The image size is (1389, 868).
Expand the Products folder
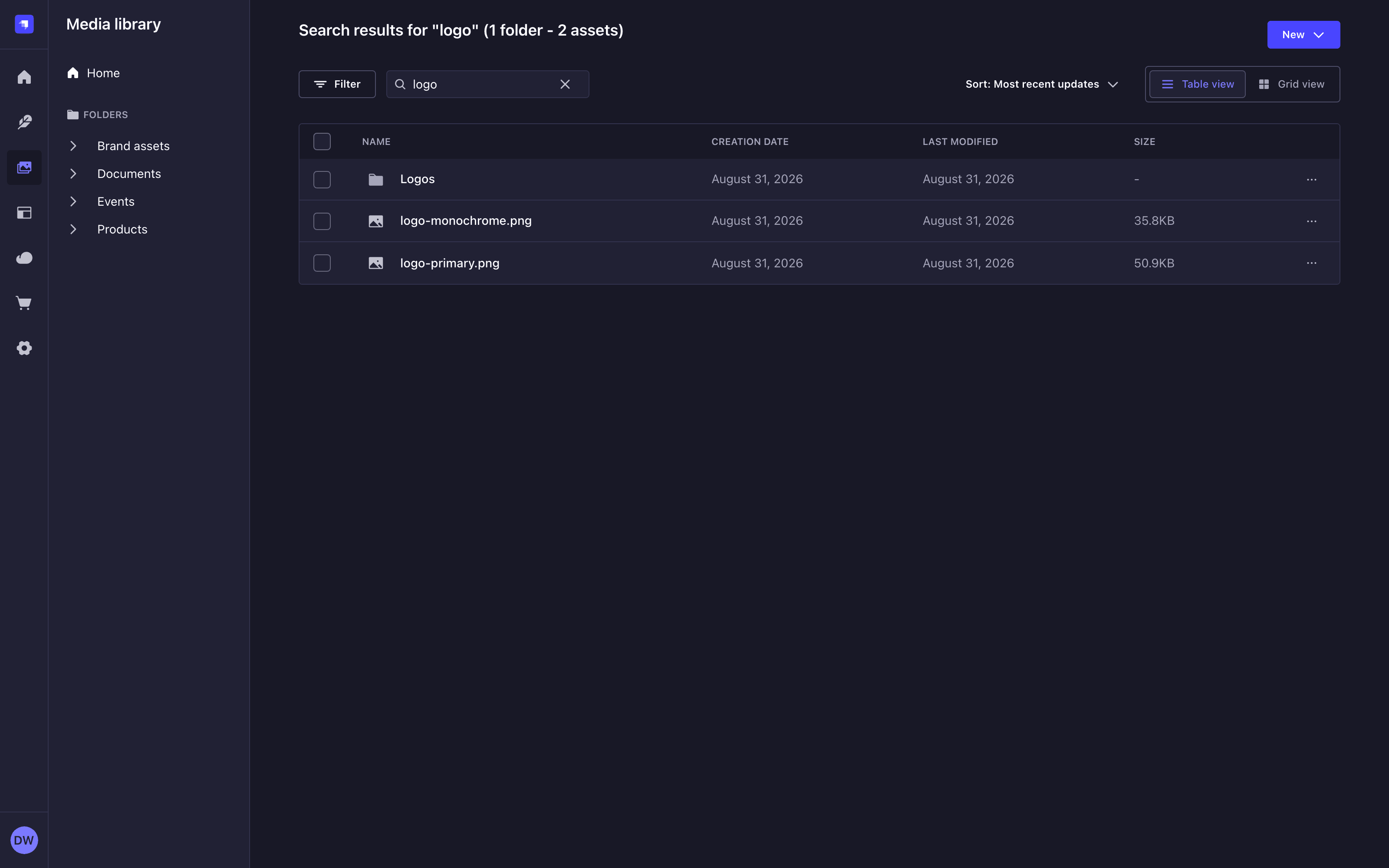click(73, 229)
